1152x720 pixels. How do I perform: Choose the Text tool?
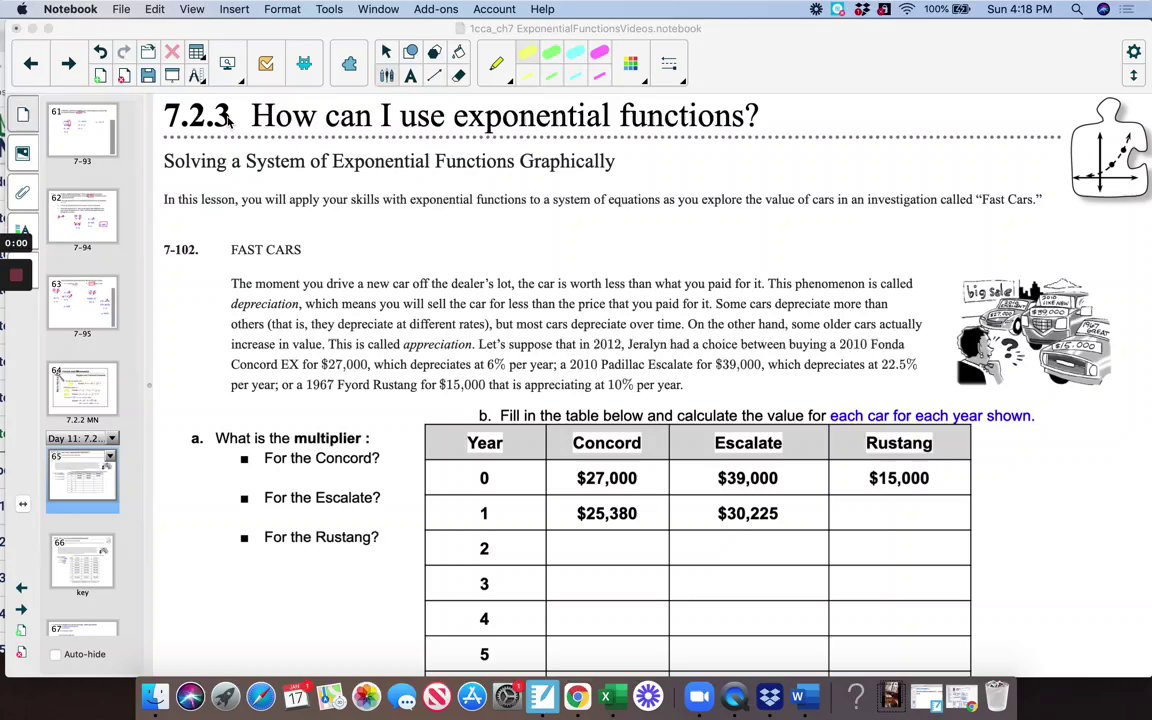411,75
